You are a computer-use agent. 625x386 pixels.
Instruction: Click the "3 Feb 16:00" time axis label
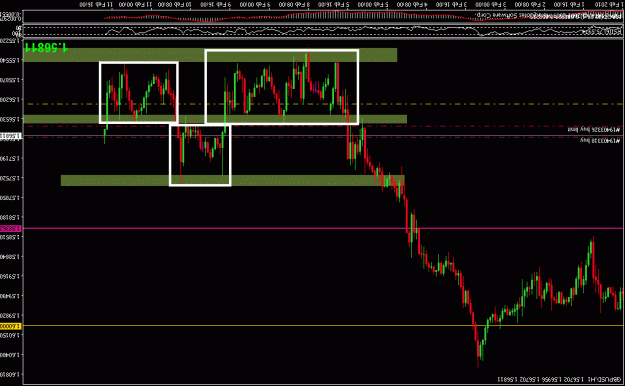pos(451,4)
